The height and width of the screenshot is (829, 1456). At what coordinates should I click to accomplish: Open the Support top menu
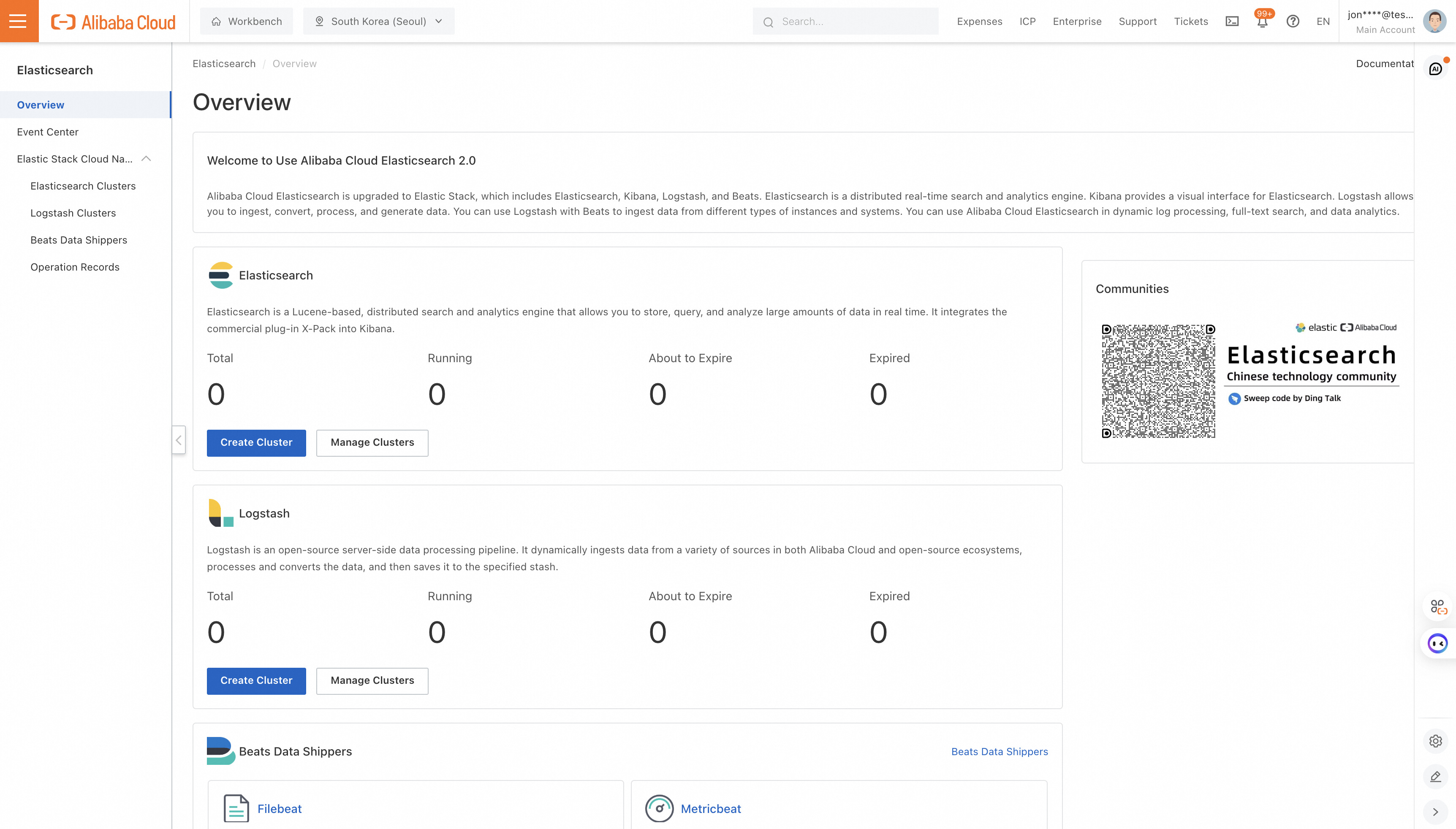click(x=1137, y=22)
